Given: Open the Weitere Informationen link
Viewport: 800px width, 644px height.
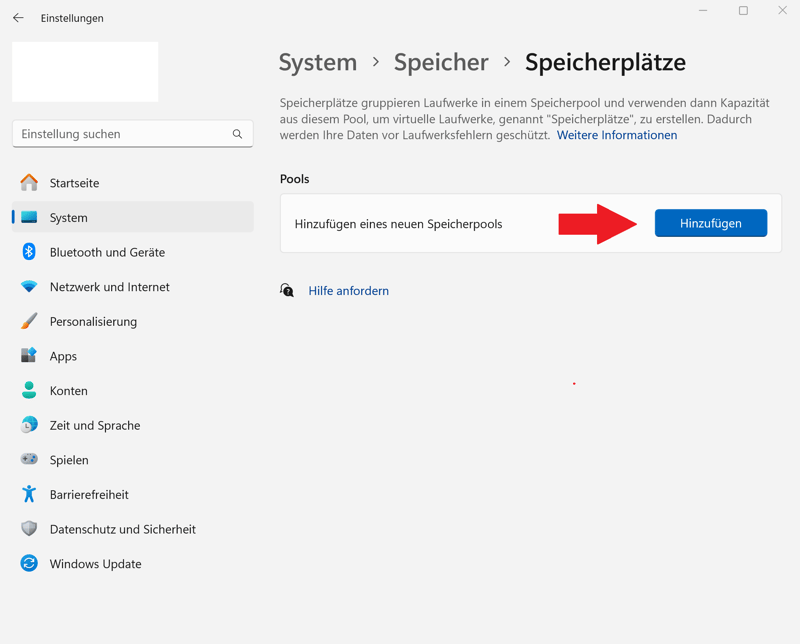Looking at the screenshot, I should tap(617, 135).
